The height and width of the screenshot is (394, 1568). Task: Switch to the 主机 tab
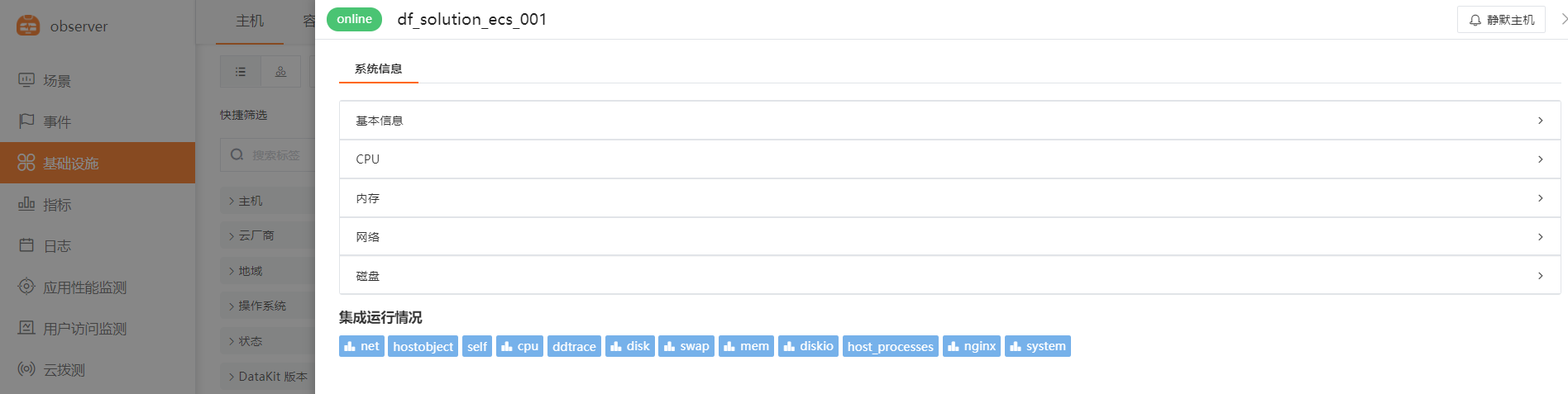pos(250,21)
